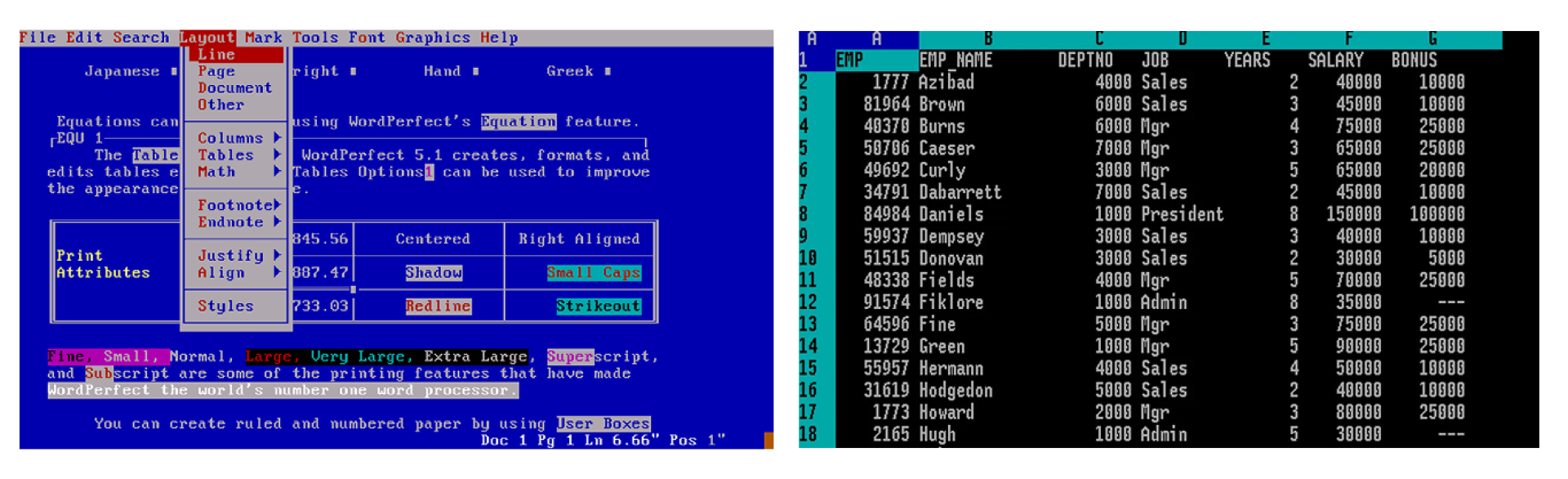The width and height of the screenshot is (1568, 479).
Task: Select column F header in spreadsheet
Action: click(1348, 39)
